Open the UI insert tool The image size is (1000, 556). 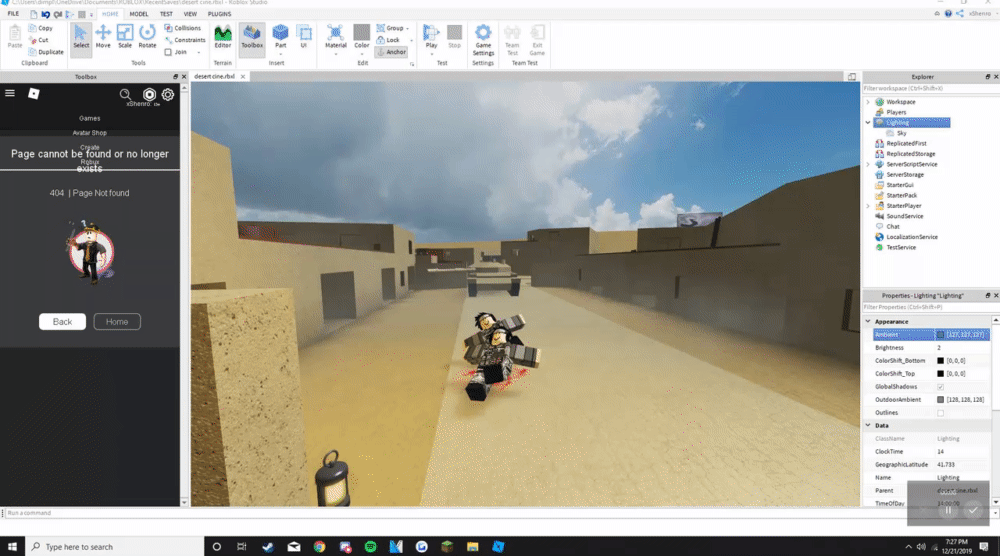[304, 37]
